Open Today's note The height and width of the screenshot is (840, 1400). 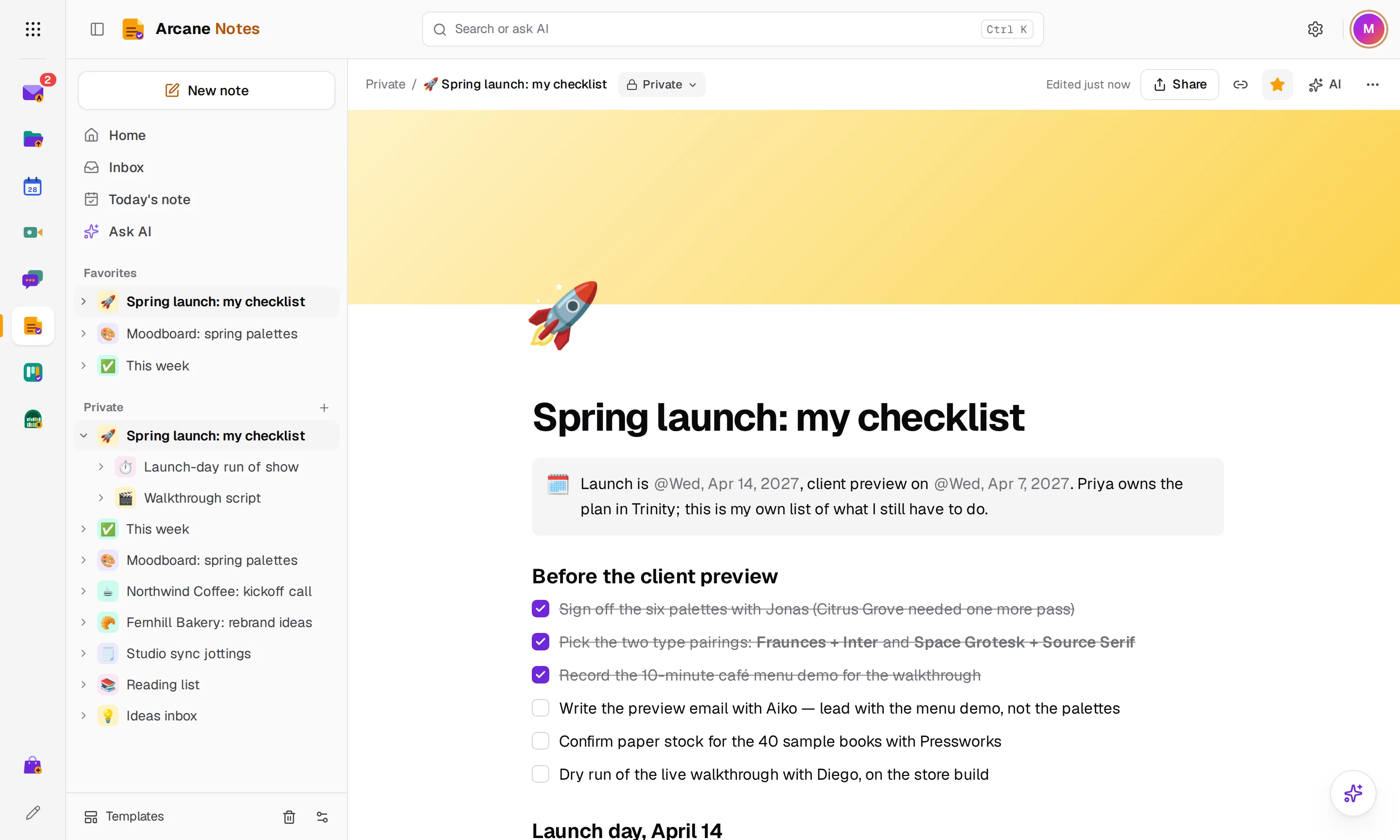[x=207, y=199]
